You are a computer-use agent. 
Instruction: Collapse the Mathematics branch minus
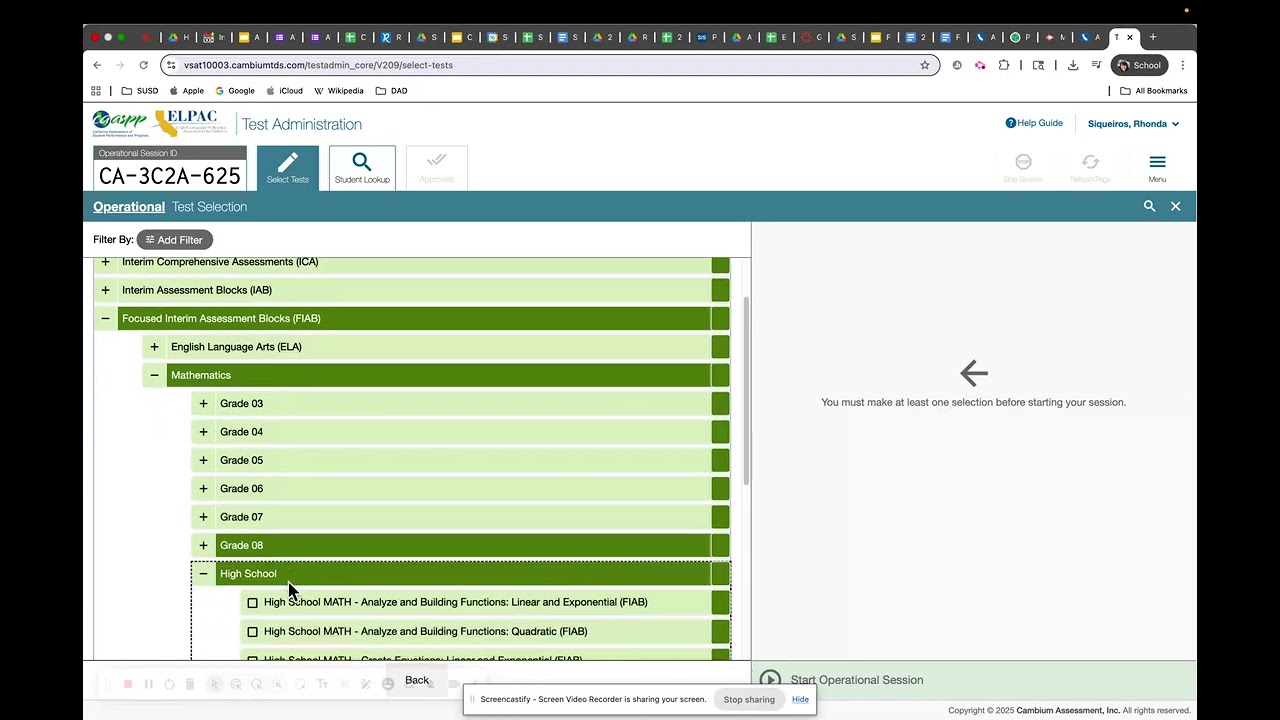tap(154, 375)
